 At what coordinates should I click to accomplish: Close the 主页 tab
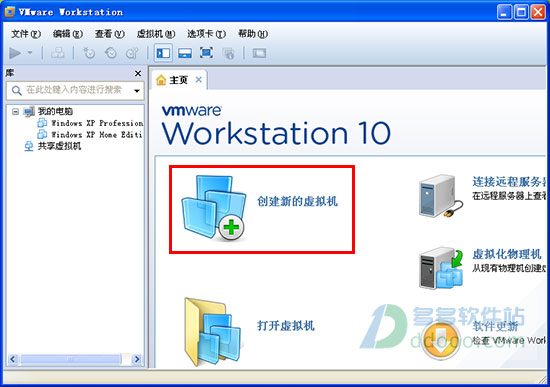click(x=198, y=80)
